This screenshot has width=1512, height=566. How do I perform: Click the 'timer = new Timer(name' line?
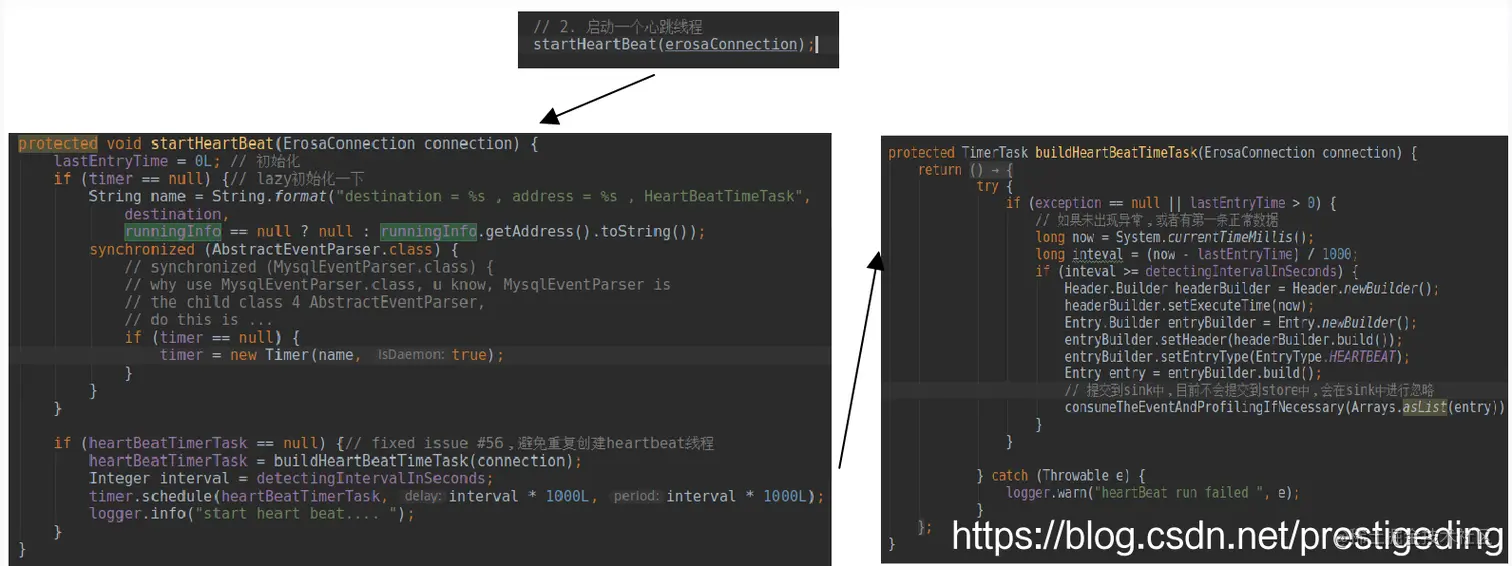coord(331,355)
